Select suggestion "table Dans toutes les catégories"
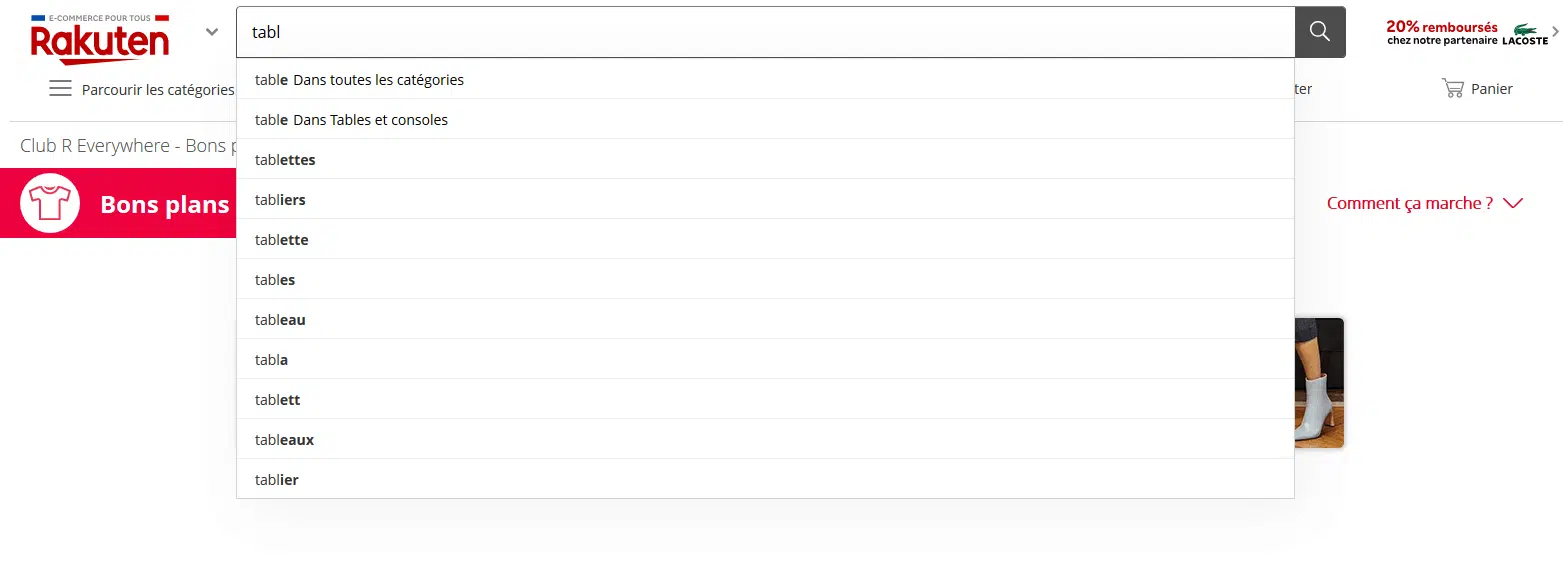 point(359,80)
